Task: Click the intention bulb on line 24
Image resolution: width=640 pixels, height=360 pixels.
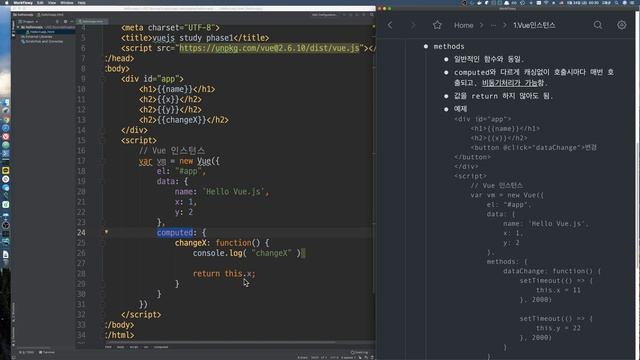Action: click(107, 232)
